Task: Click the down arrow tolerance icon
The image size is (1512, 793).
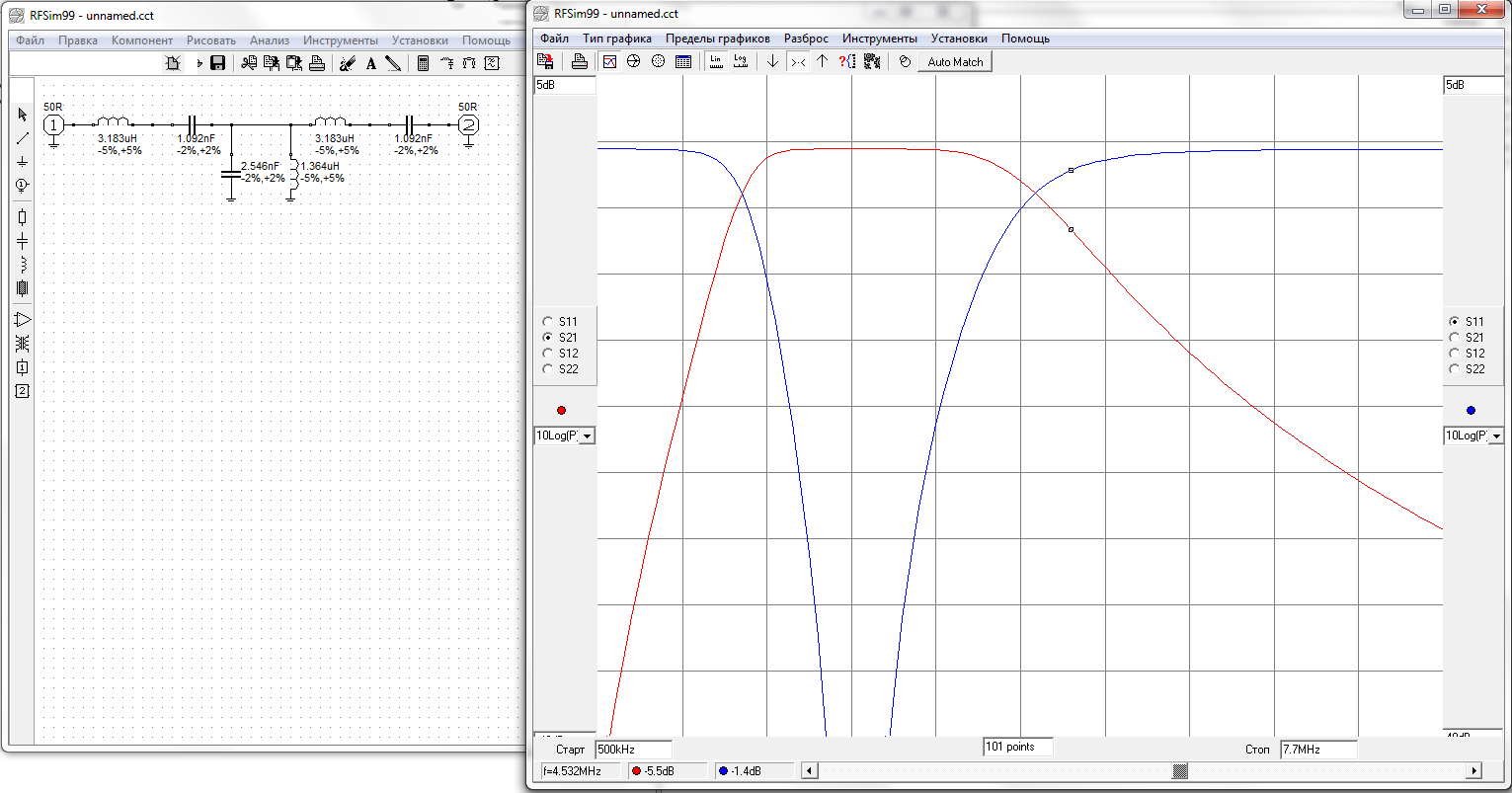Action: (x=773, y=61)
